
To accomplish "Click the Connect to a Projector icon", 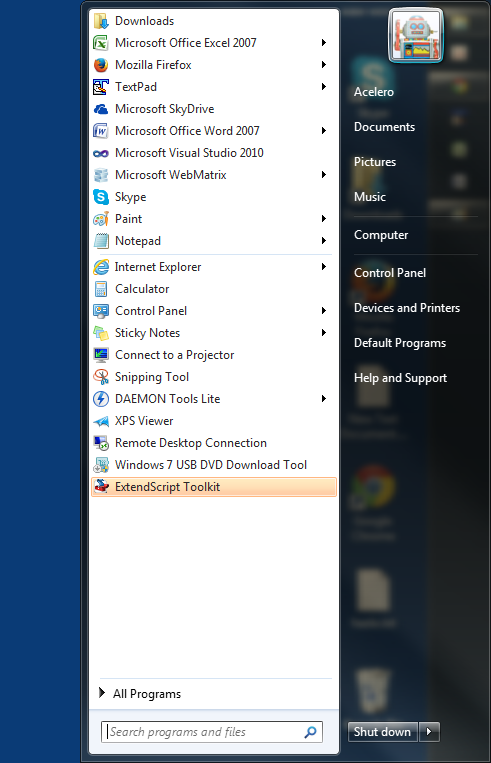I will coord(101,355).
